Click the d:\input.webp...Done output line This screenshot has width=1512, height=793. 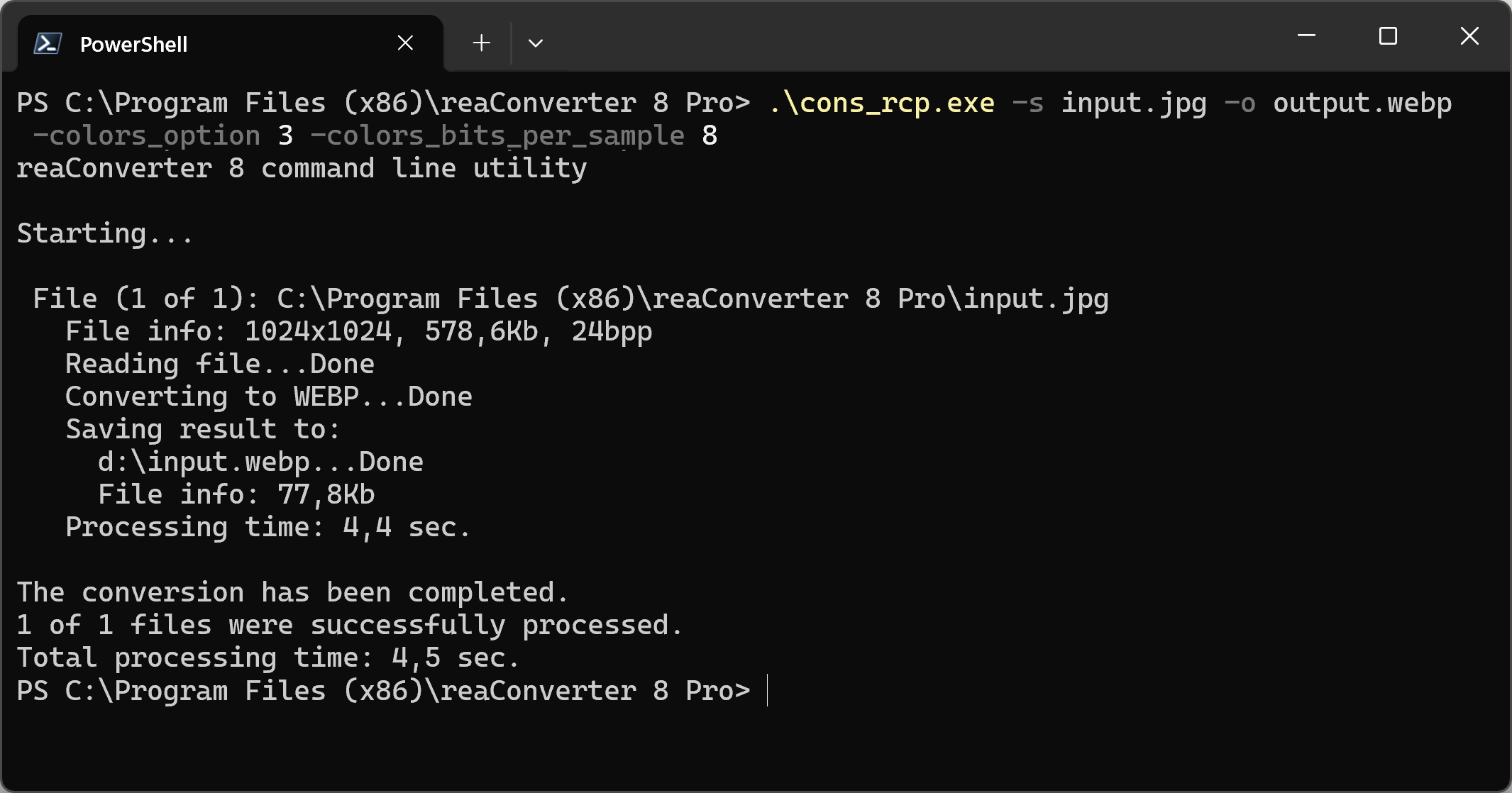click(x=260, y=462)
